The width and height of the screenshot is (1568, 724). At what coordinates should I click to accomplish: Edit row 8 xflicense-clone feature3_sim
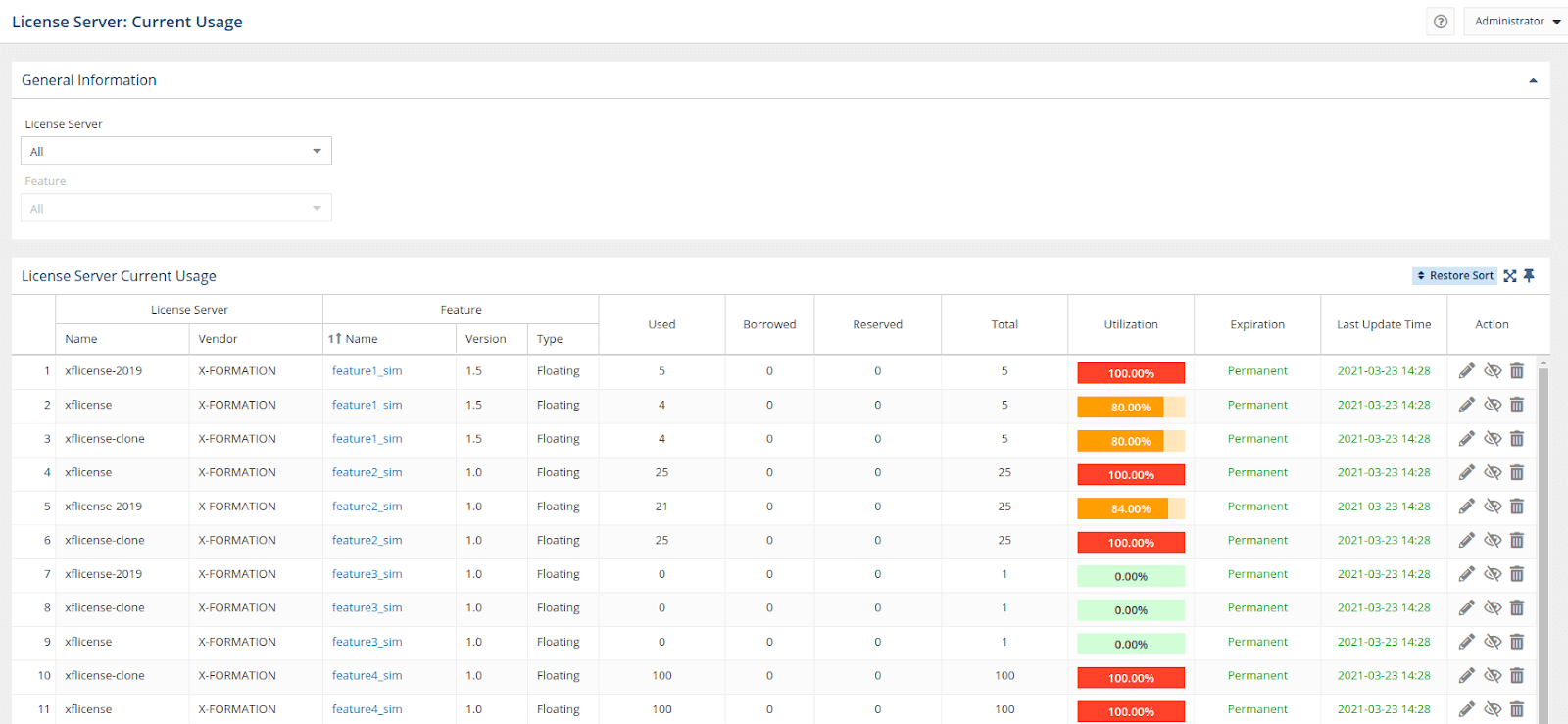click(1467, 607)
